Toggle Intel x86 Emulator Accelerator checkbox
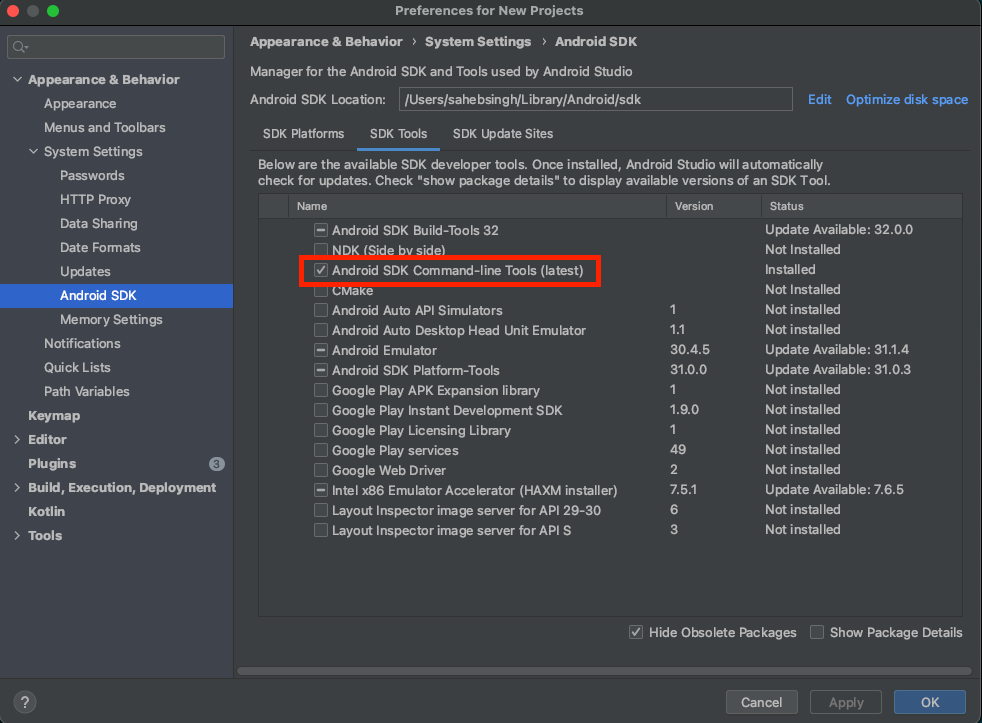 (321, 490)
